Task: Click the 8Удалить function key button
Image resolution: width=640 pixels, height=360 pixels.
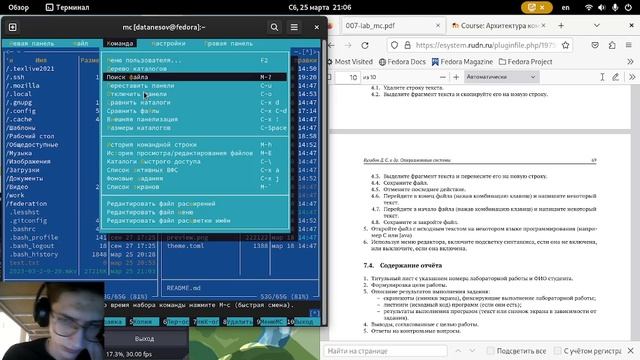Action: 238,322
